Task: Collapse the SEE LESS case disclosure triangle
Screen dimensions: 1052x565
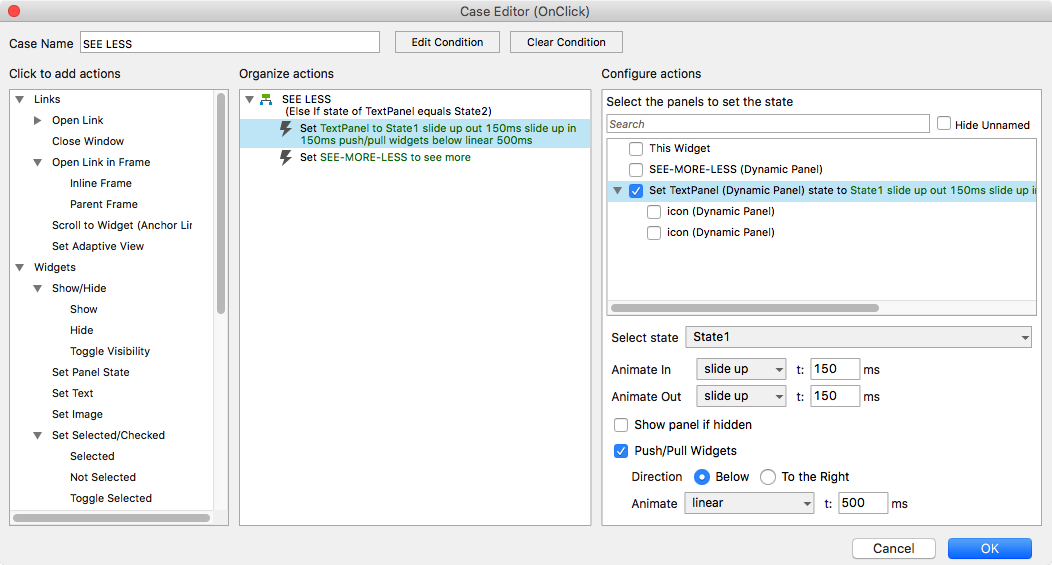Action: coord(249,99)
